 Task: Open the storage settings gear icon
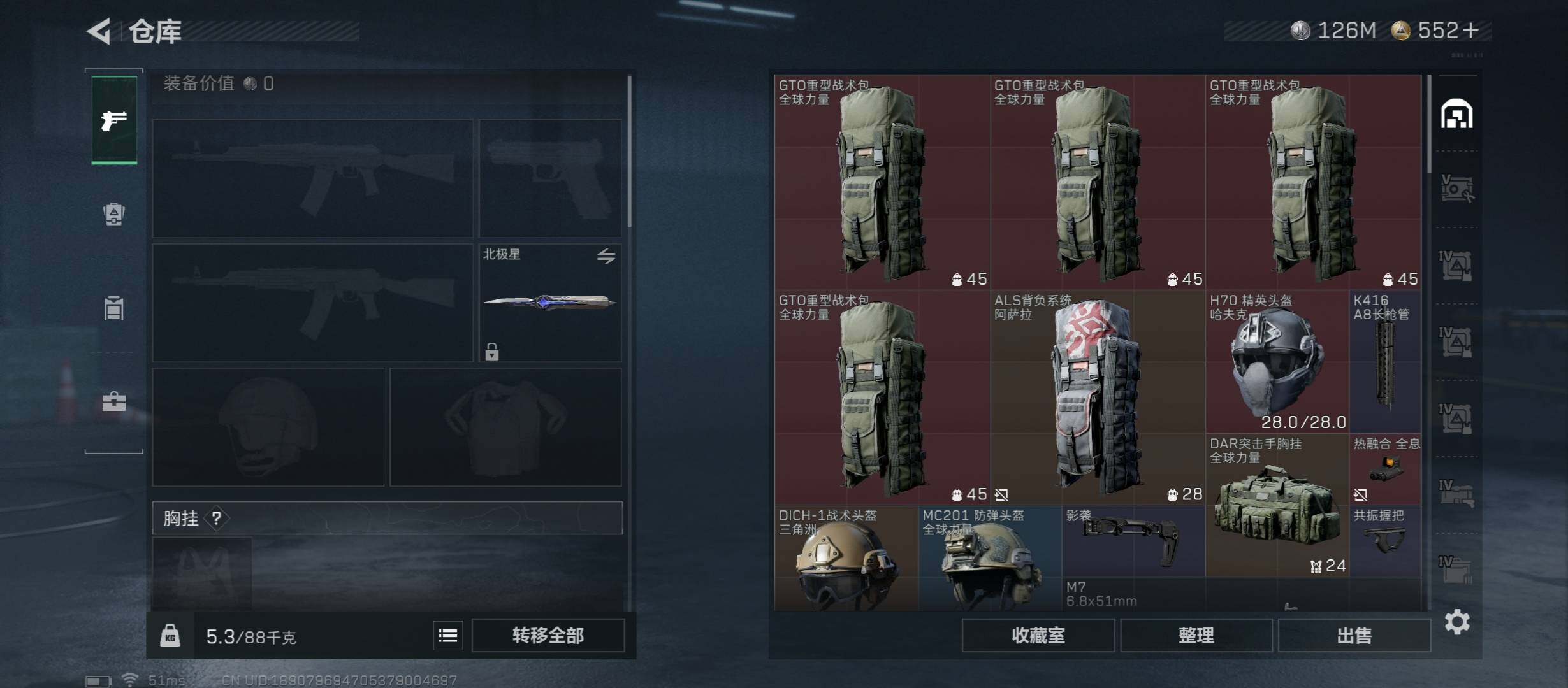point(1457,622)
